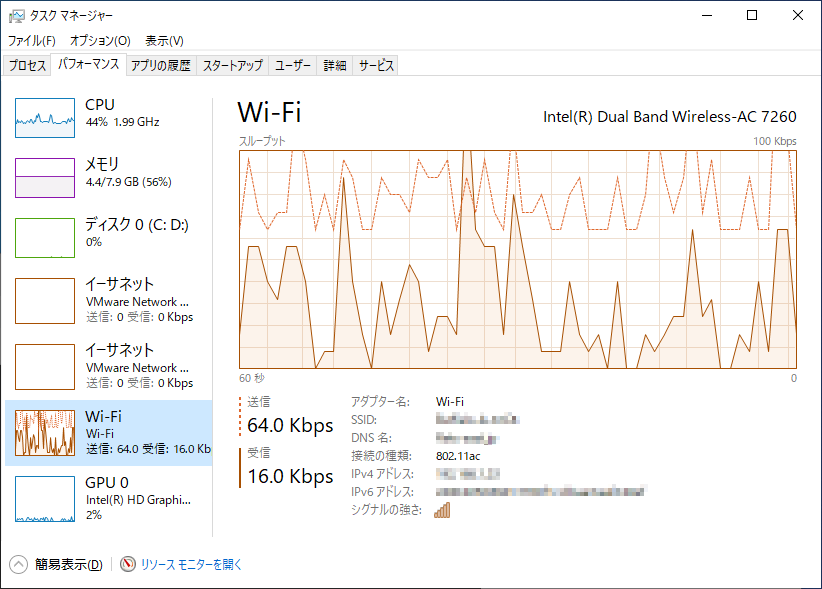Select the first イーサネット VMware adapter item
This screenshot has width=822, height=589.
click(x=110, y=300)
